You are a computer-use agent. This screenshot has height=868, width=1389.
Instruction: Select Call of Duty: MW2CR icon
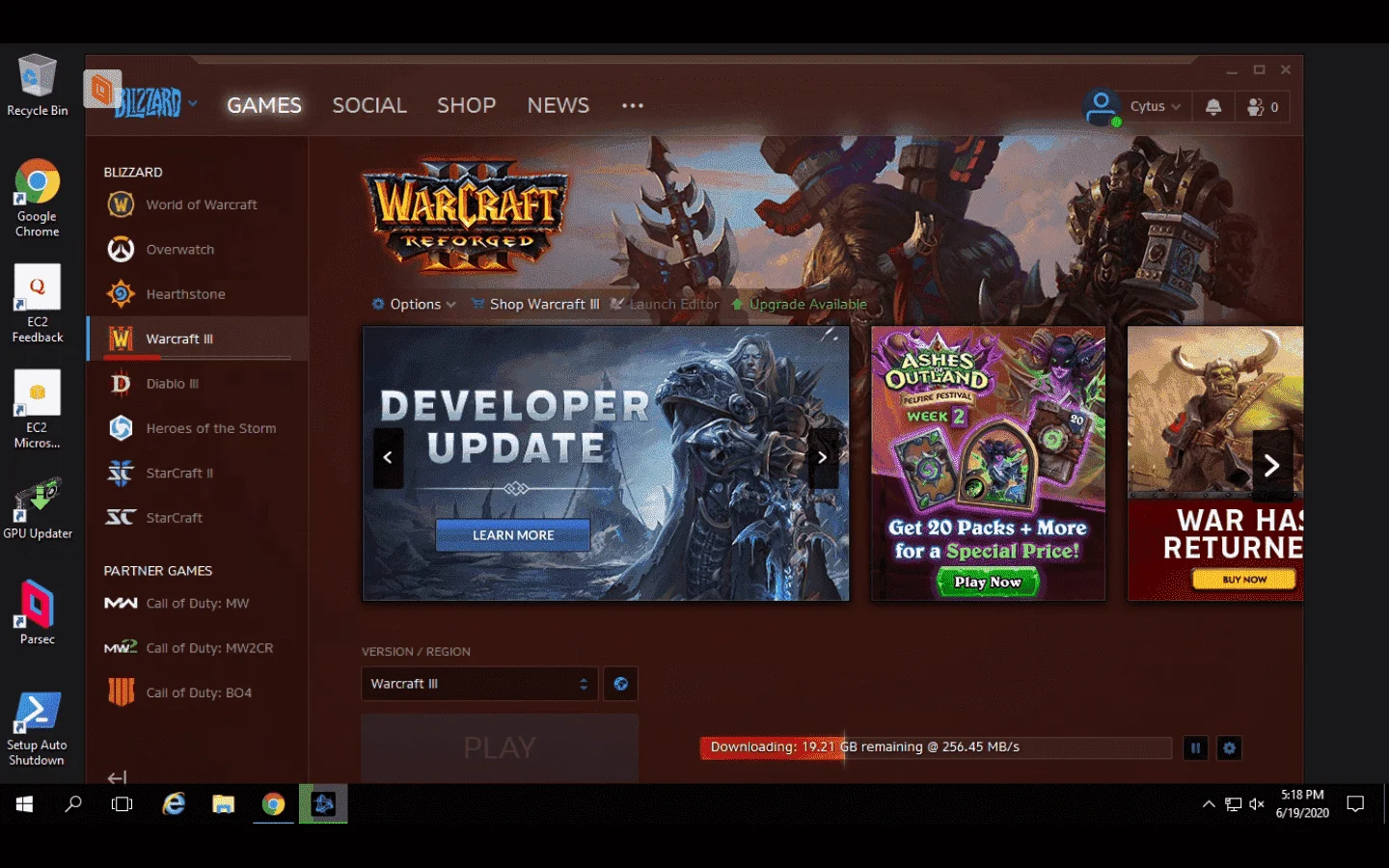(121, 647)
